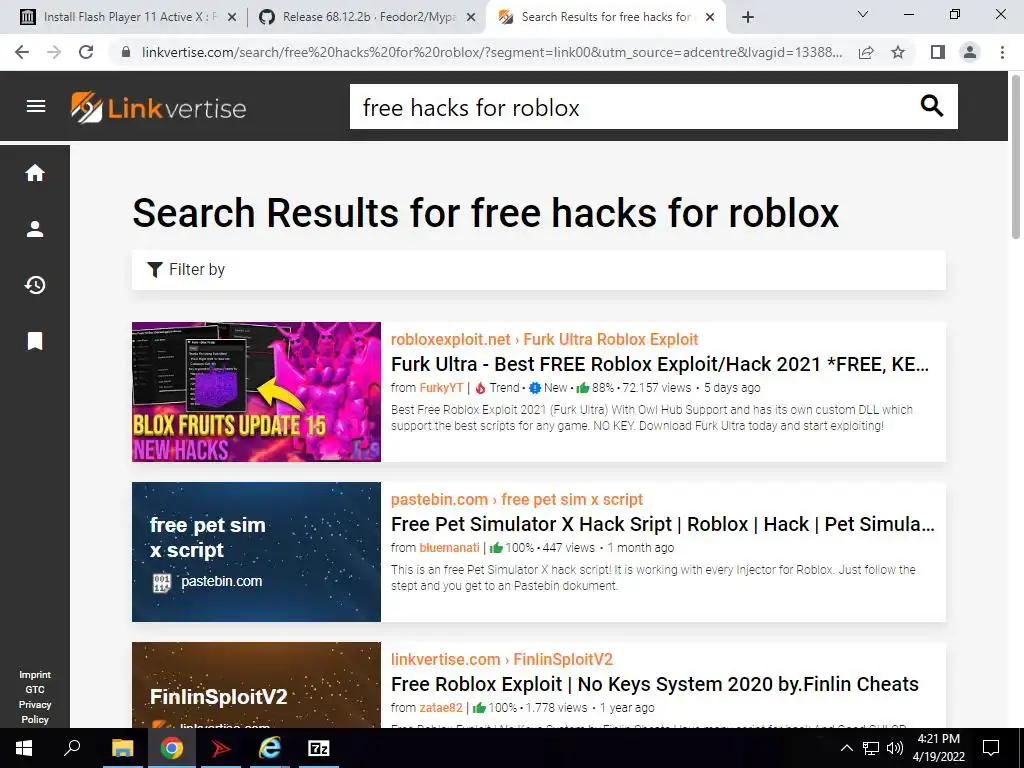Click the search magnifier button
The image size is (1024, 768).
pyautogui.click(x=931, y=106)
